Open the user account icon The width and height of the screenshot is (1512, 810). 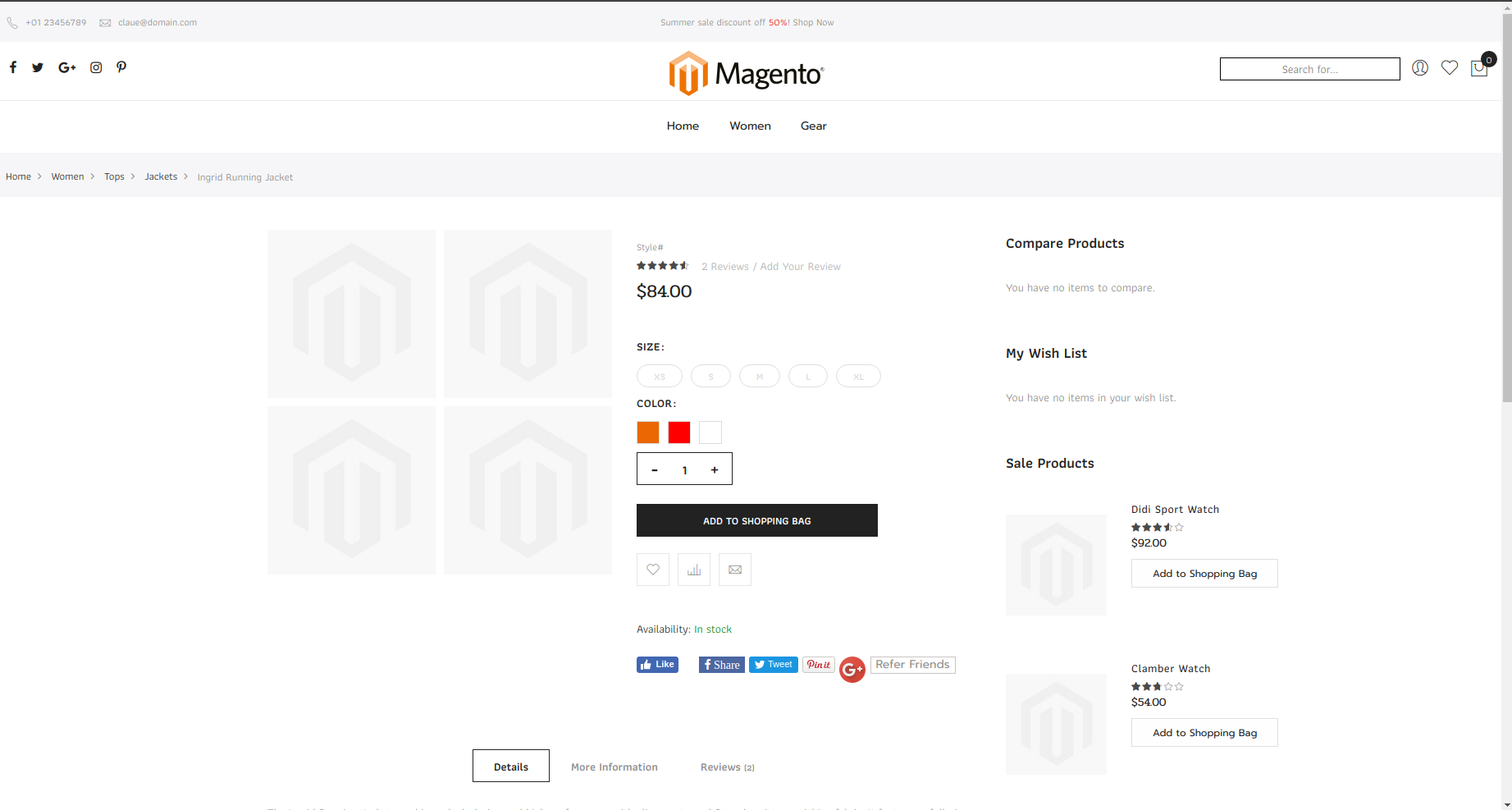tap(1420, 68)
